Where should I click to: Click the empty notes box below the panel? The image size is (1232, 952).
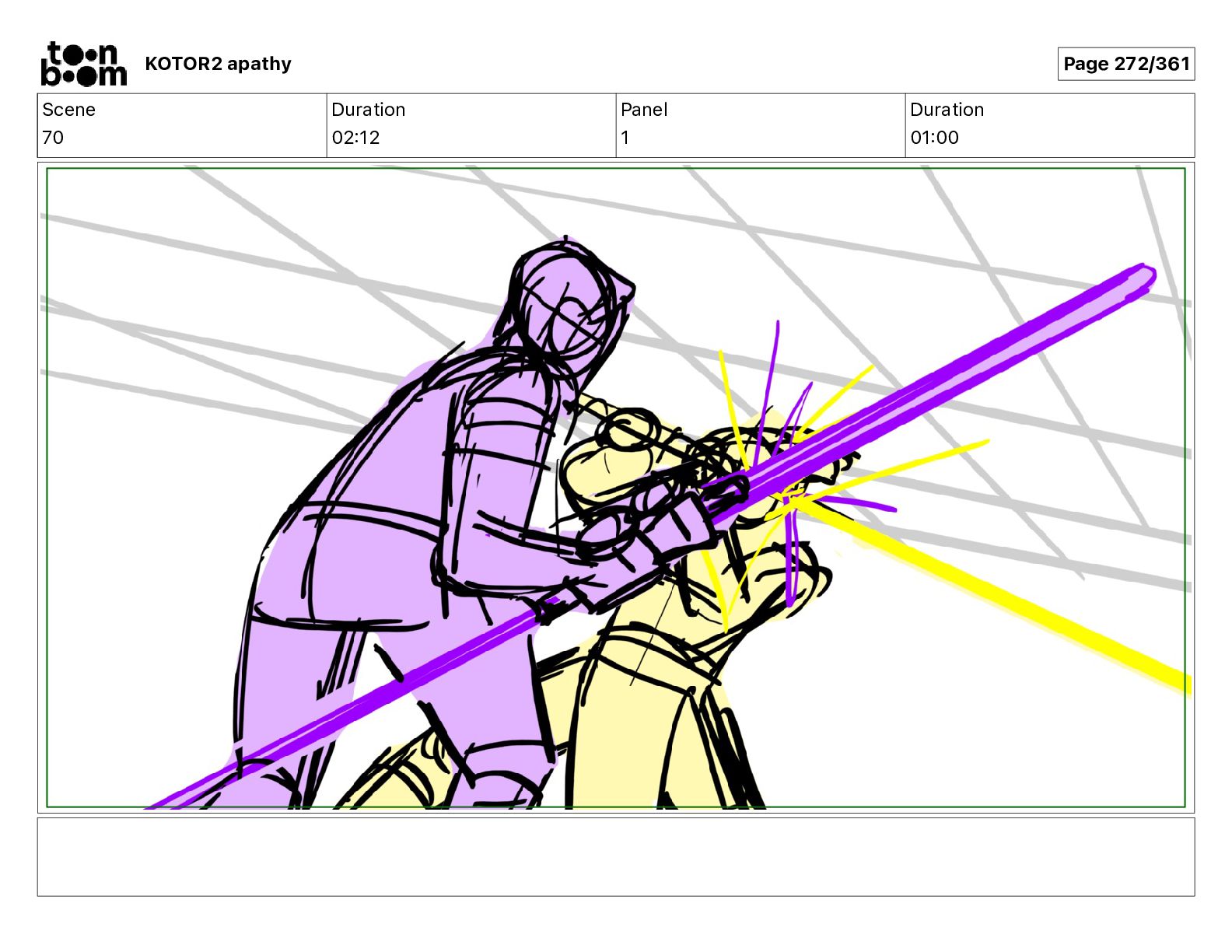pos(616,856)
